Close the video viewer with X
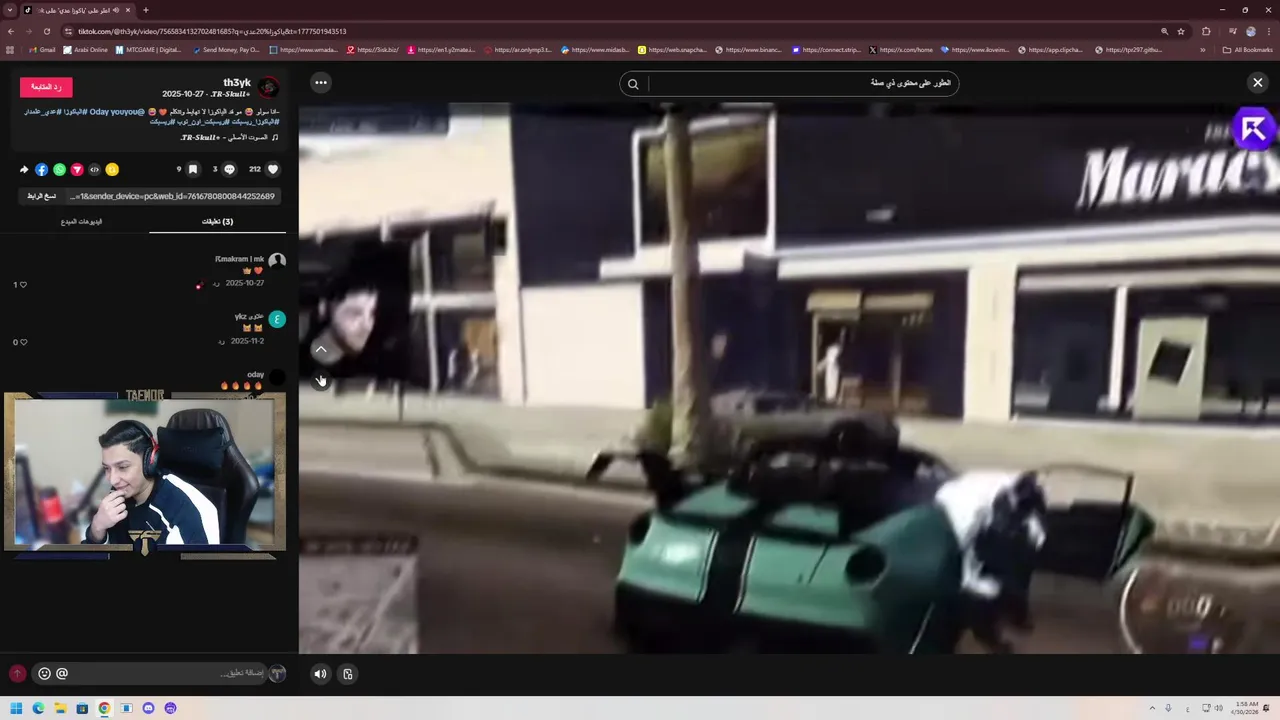 [1257, 82]
